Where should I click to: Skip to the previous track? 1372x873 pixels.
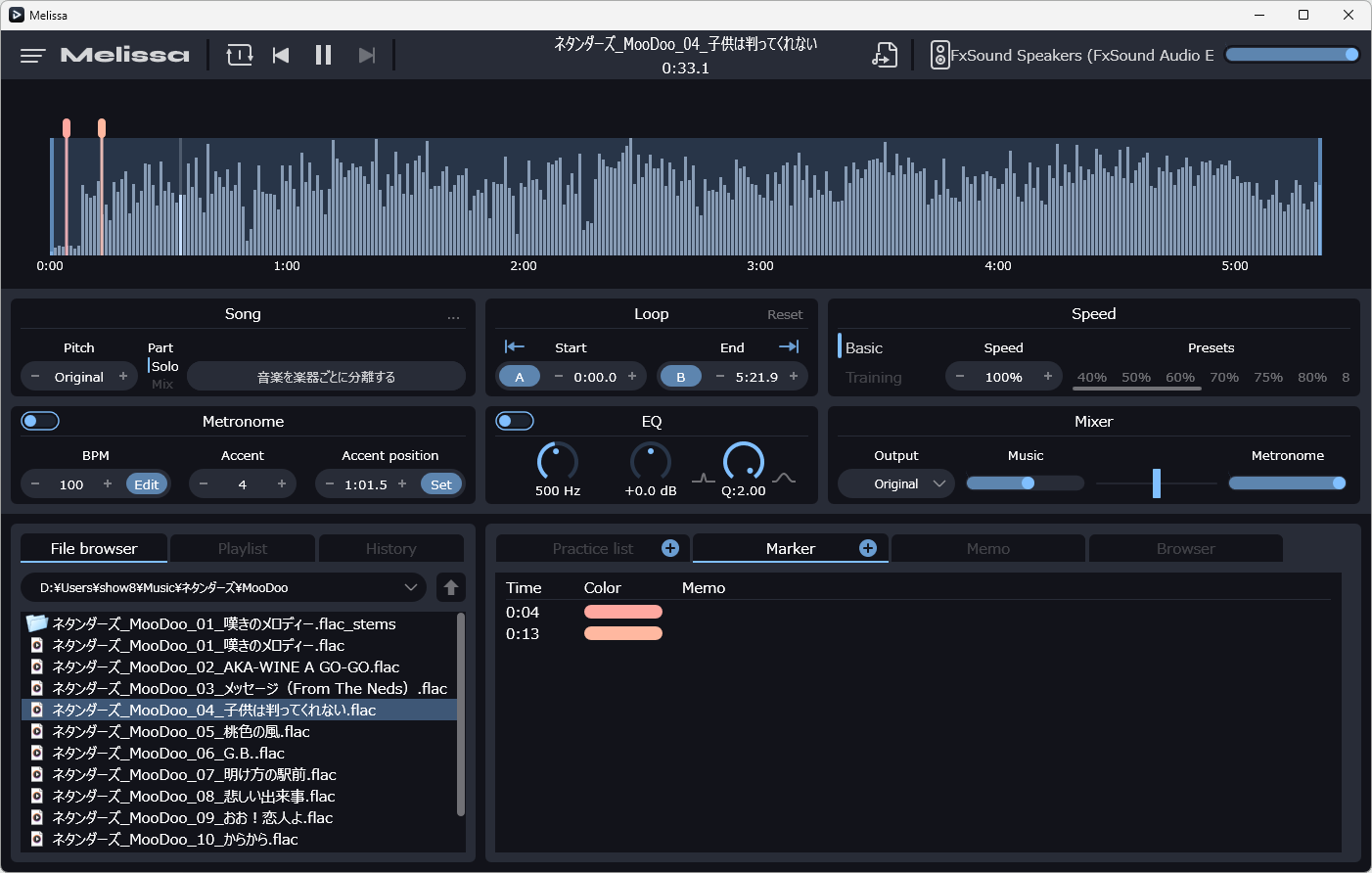tap(281, 56)
